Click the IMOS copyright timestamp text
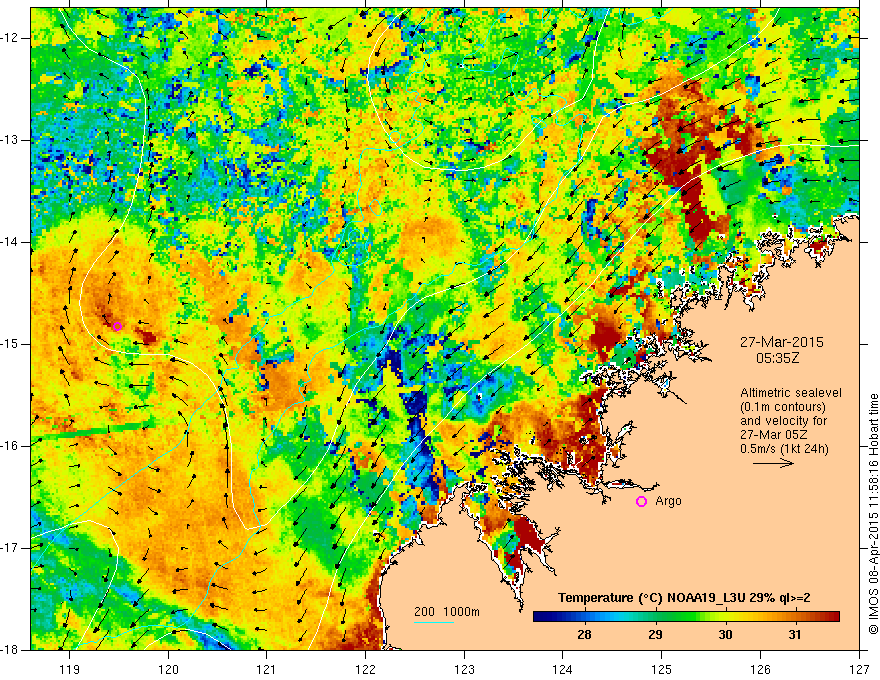880x680 pixels. click(x=873, y=514)
